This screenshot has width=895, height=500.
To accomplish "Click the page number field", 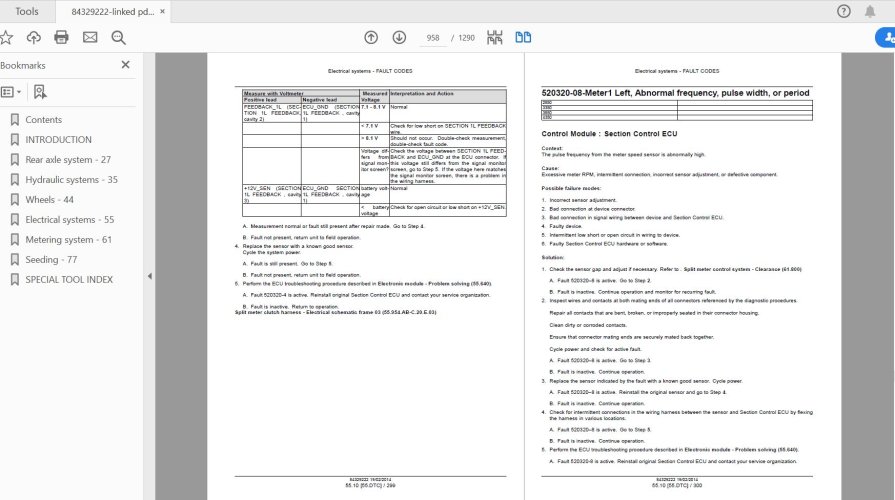I will pos(434,38).
